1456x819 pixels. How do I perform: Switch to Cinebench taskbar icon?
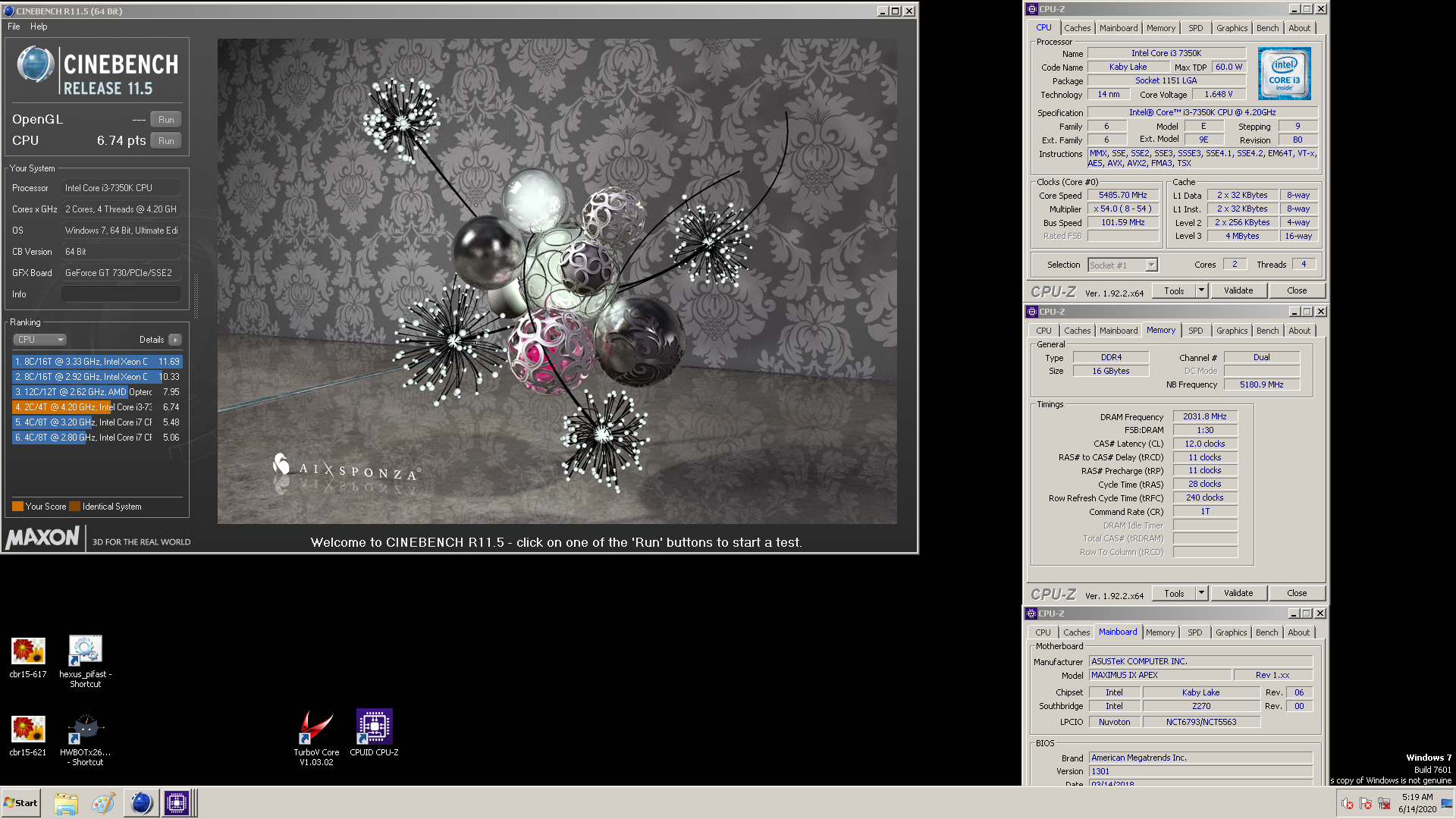tap(141, 803)
